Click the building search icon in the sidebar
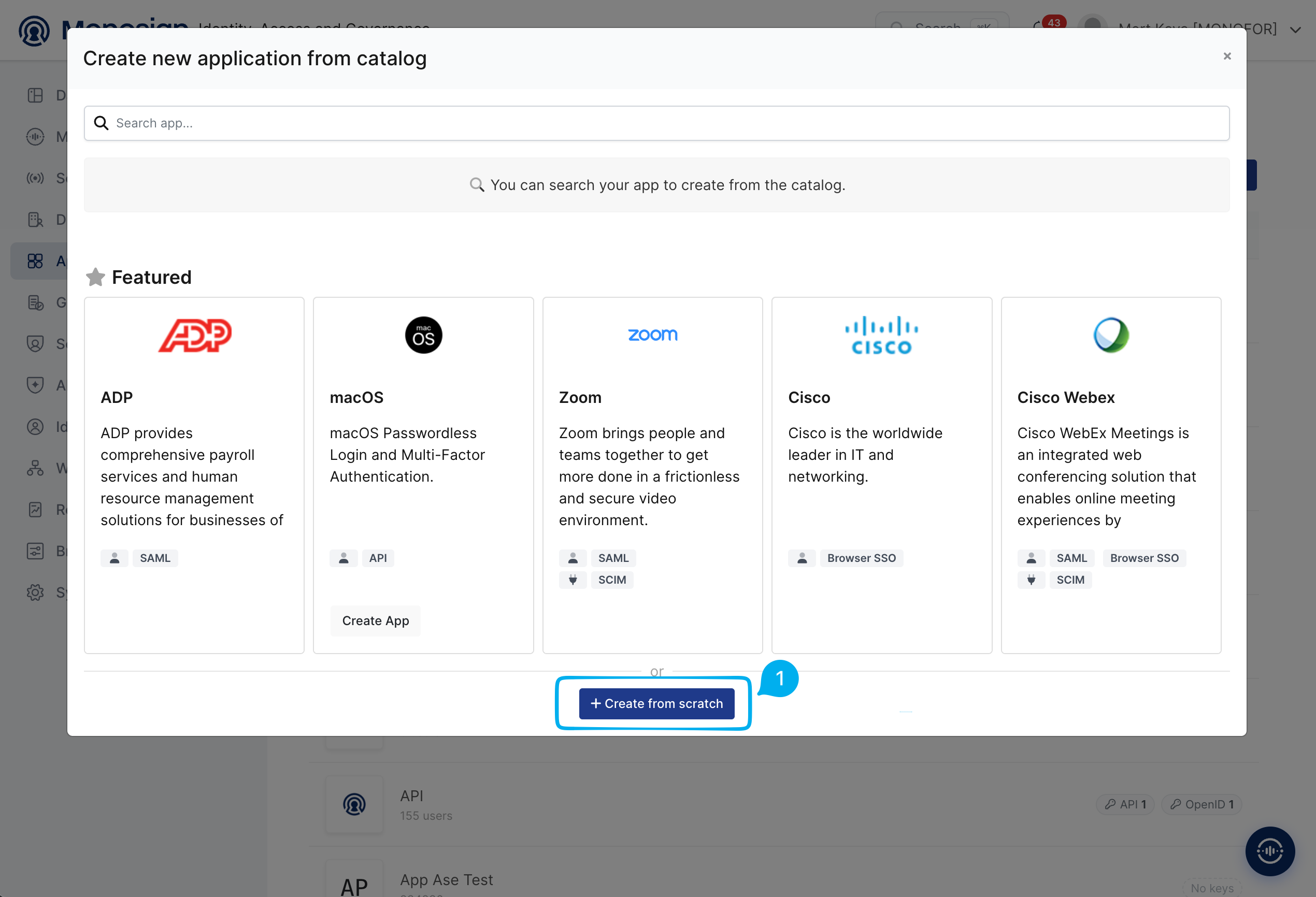This screenshot has height=897, width=1316. (x=35, y=220)
